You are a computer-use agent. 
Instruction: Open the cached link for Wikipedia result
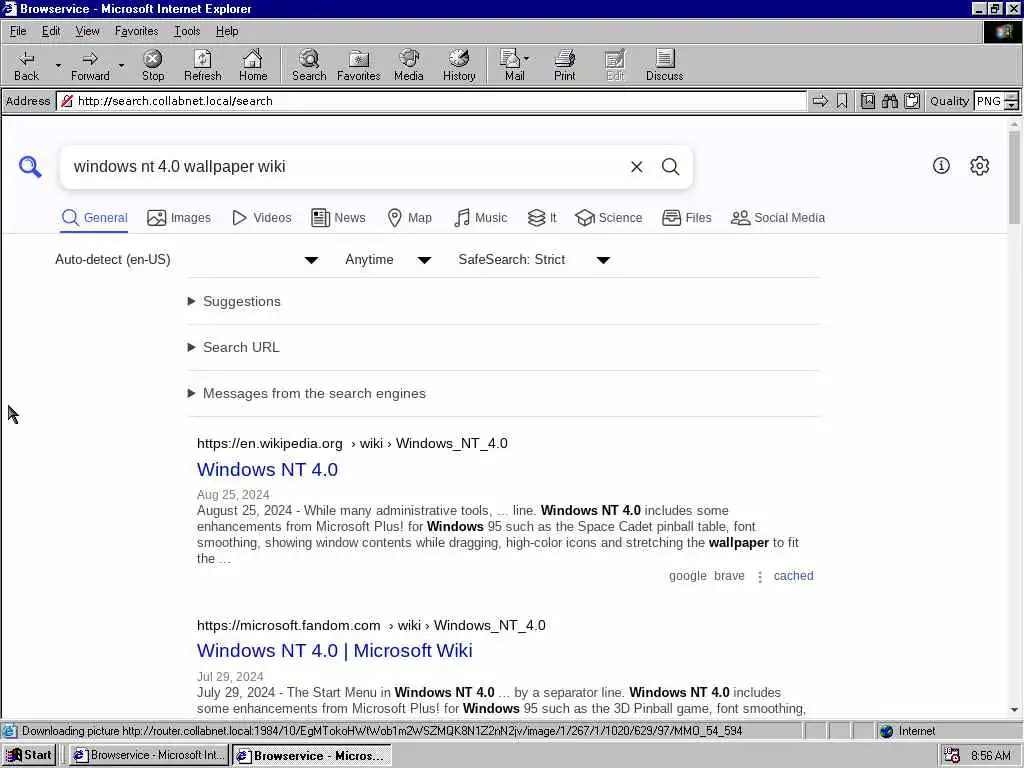click(x=793, y=576)
